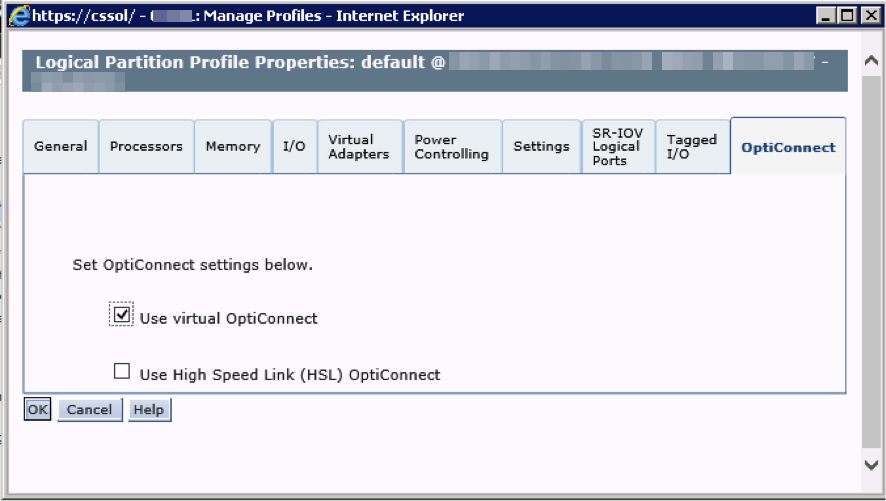Click the scrollbar down arrow
886x501 pixels.
(x=870, y=464)
